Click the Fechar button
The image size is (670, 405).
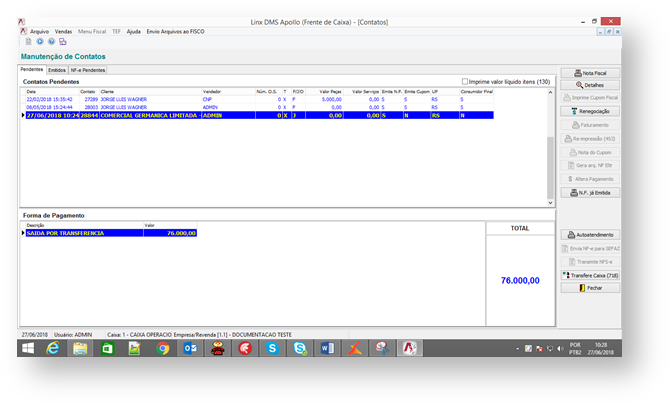(x=590, y=288)
